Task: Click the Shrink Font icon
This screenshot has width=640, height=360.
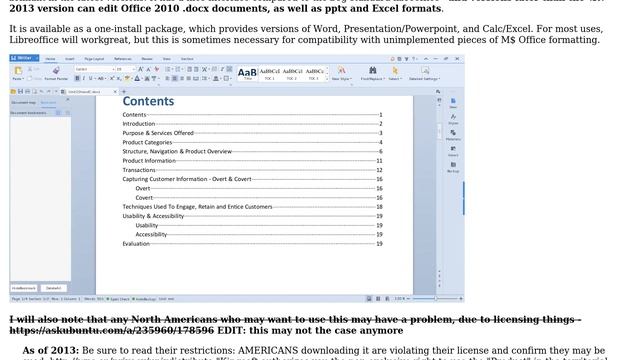Action: click(148, 69)
